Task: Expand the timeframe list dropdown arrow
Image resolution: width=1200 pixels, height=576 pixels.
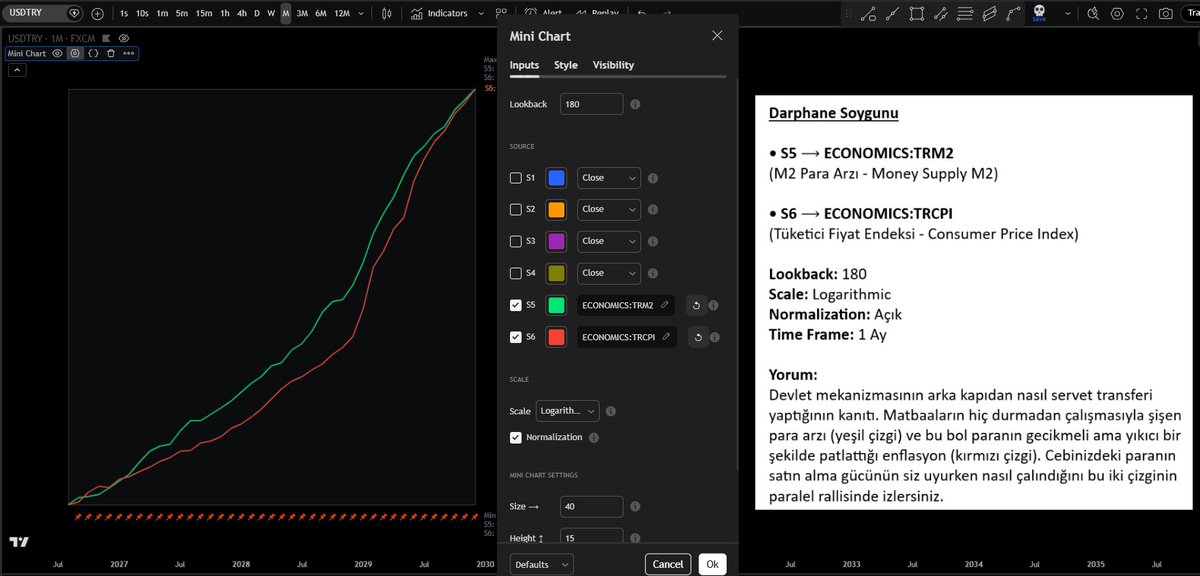Action: [361, 13]
